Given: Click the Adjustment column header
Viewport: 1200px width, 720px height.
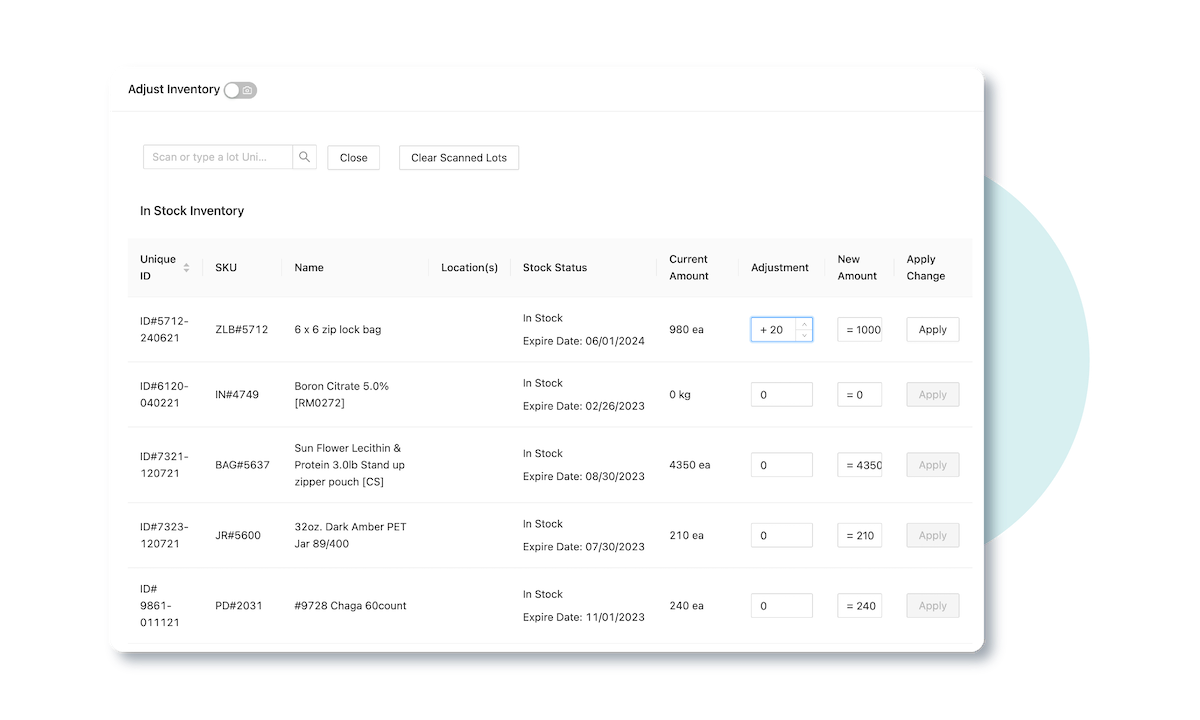Looking at the screenshot, I should 780,268.
